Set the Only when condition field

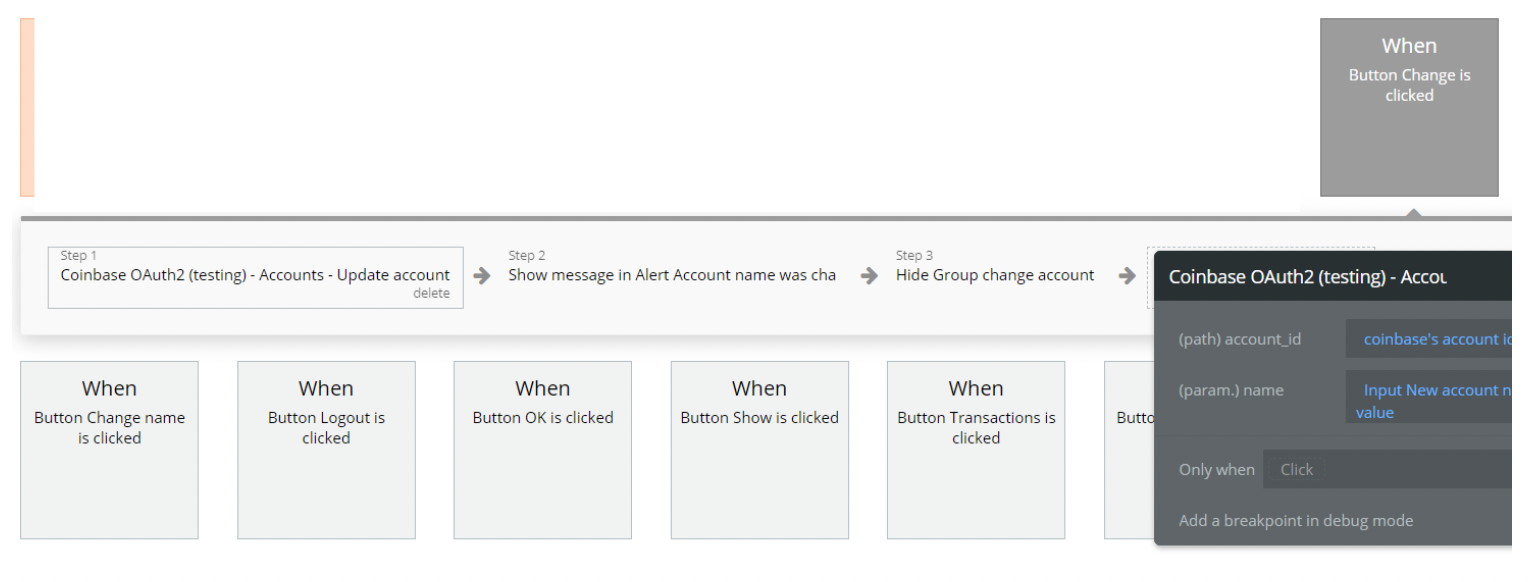[1387, 469]
